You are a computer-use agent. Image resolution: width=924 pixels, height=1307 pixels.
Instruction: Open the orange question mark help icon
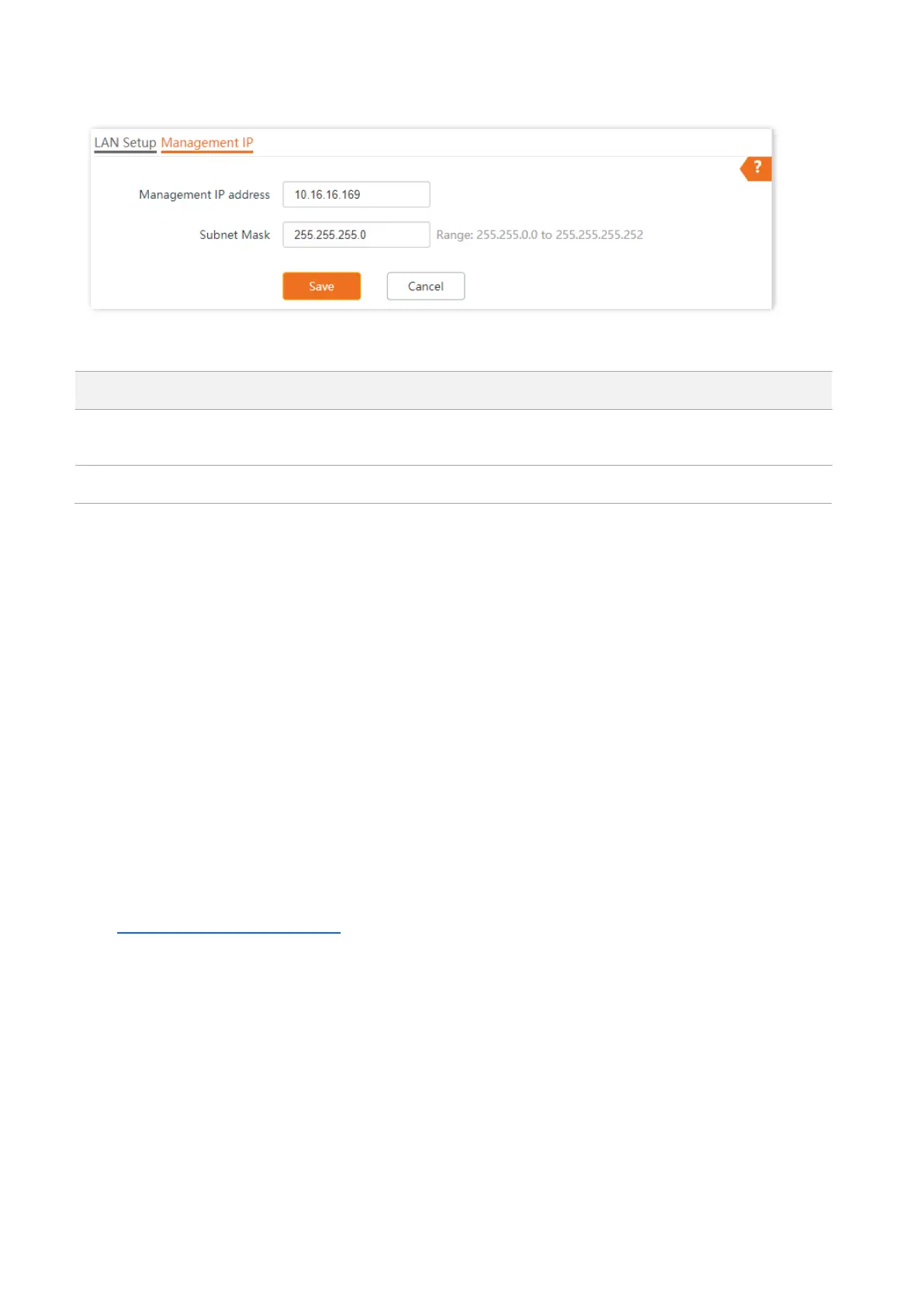click(756, 168)
